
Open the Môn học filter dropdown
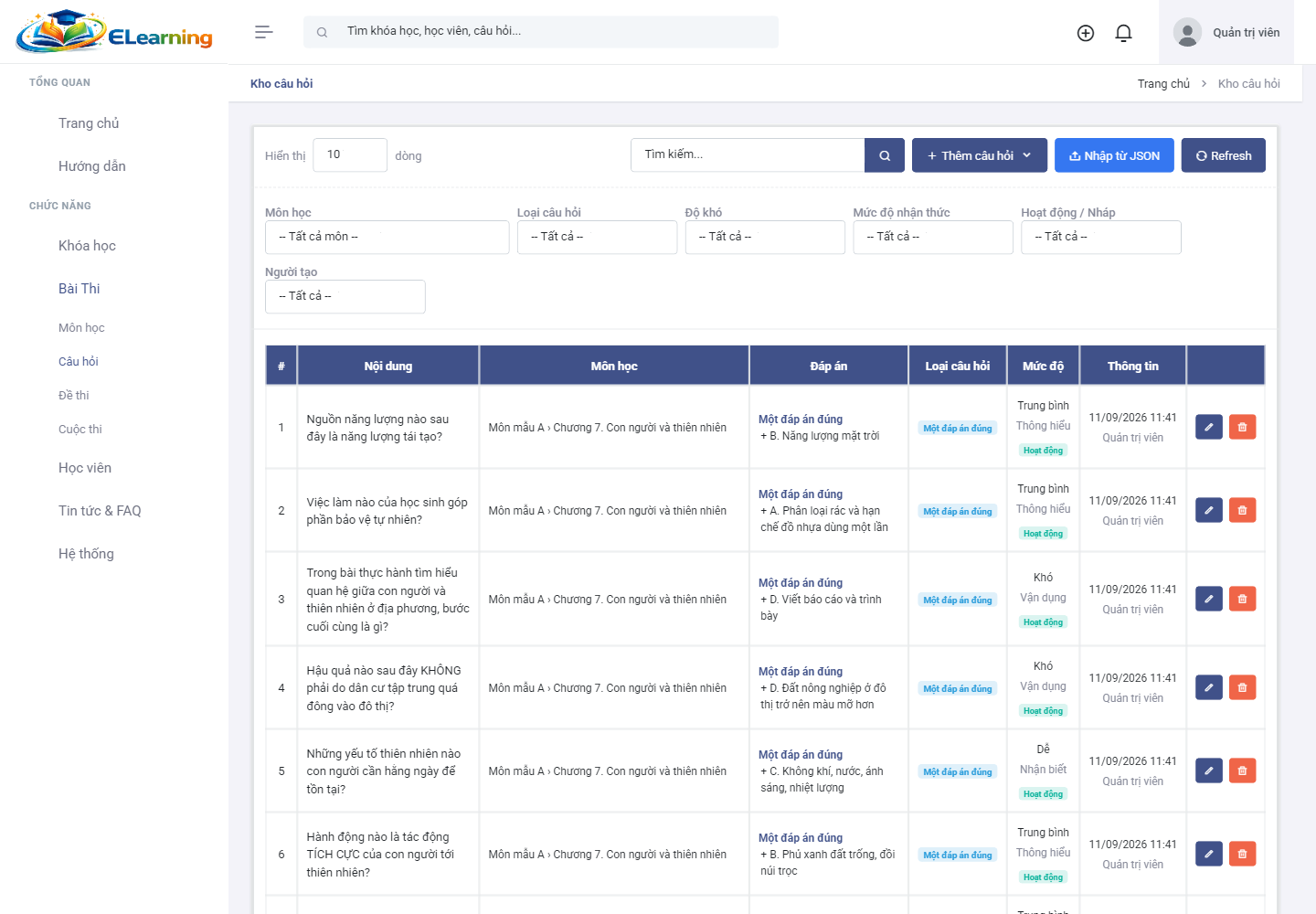(387, 237)
